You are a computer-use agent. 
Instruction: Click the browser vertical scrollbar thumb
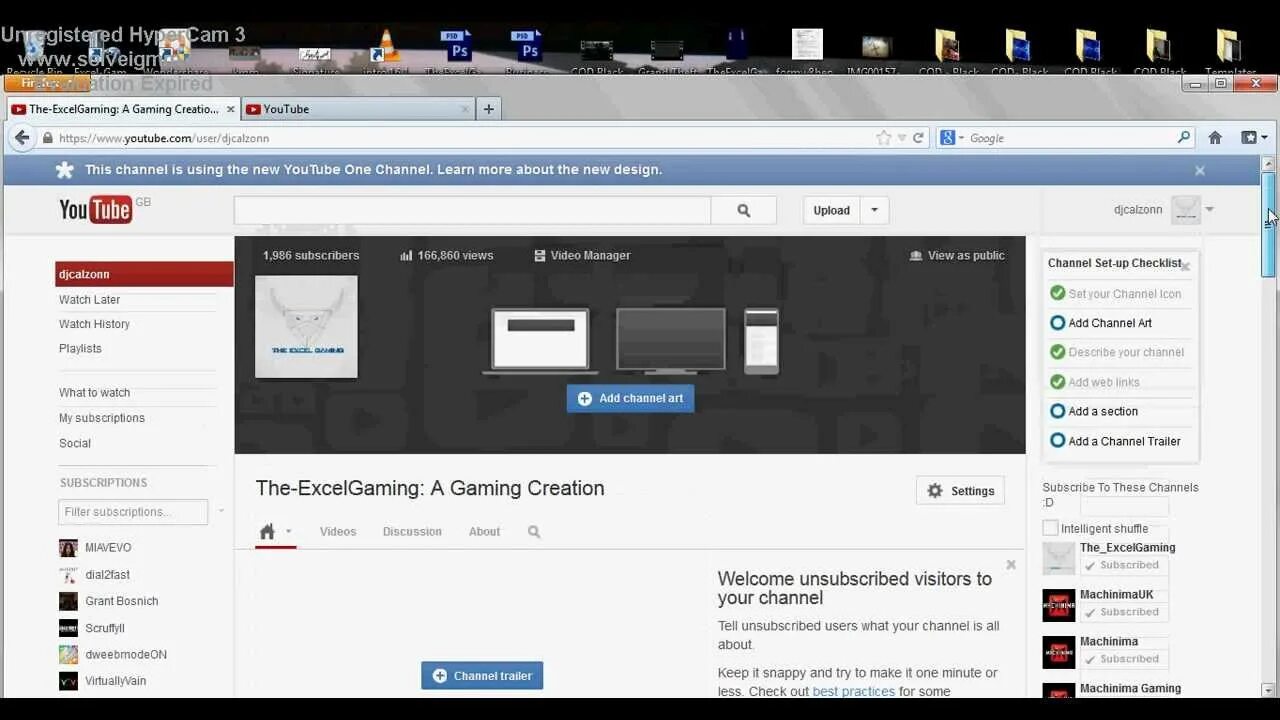coord(1268,224)
